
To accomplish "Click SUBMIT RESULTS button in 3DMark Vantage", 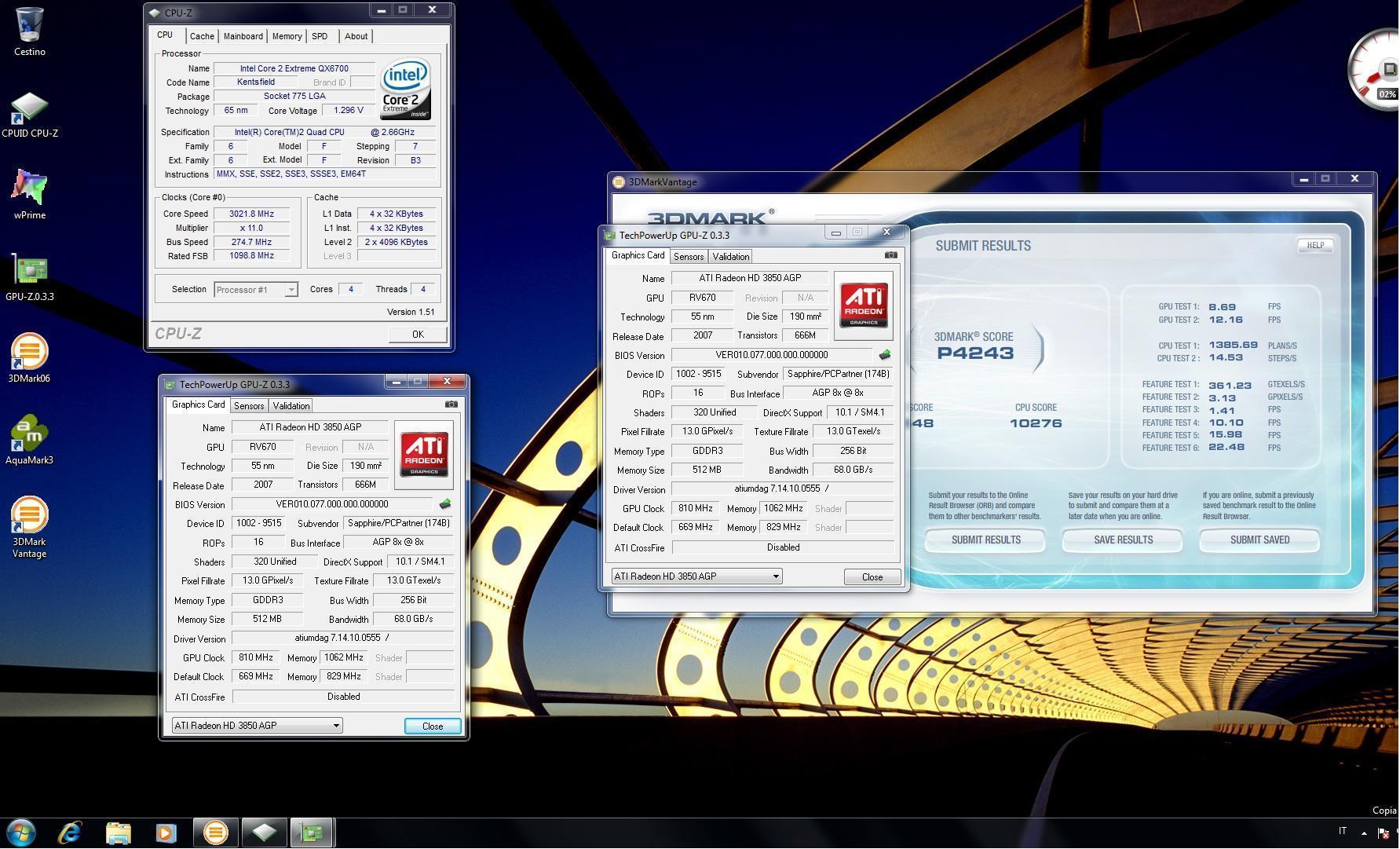I will [985, 540].
